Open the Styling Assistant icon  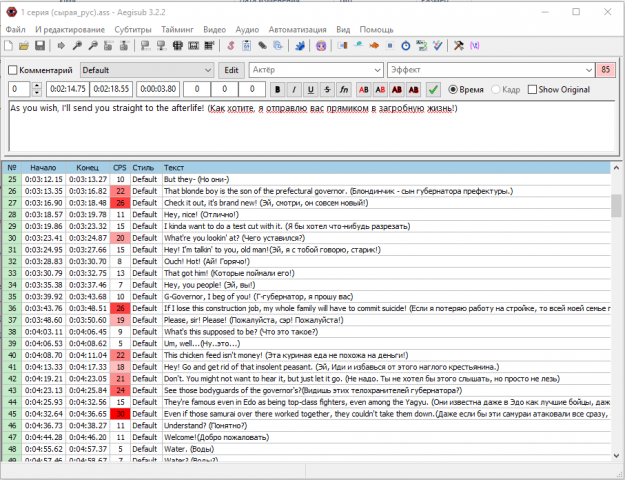tap(358, 46)
